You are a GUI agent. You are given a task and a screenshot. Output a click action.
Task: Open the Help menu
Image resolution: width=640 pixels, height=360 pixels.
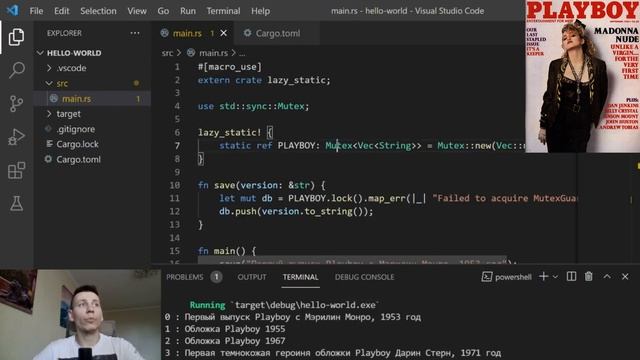coord(260,11)
